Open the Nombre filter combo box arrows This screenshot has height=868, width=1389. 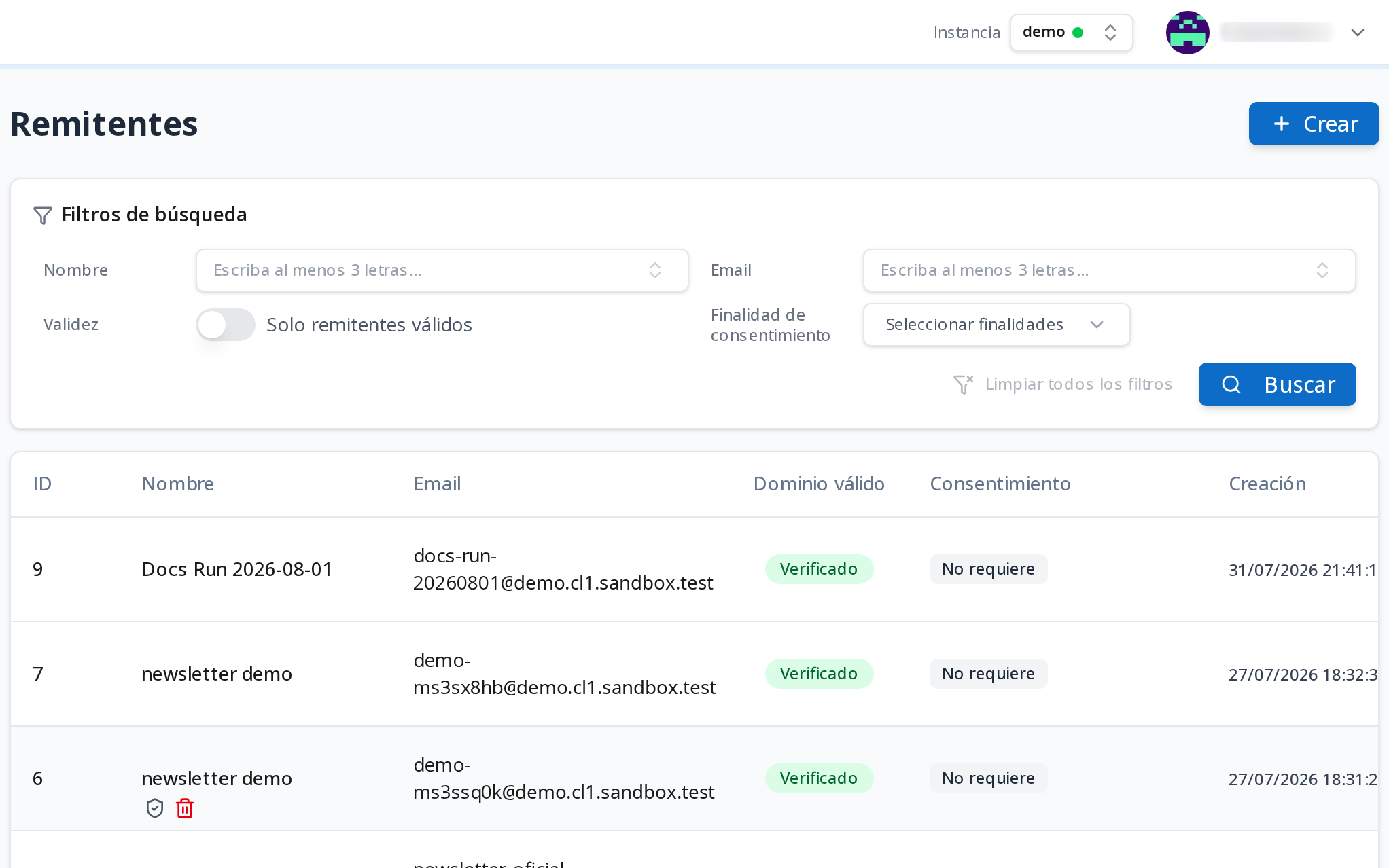[655, 270]
